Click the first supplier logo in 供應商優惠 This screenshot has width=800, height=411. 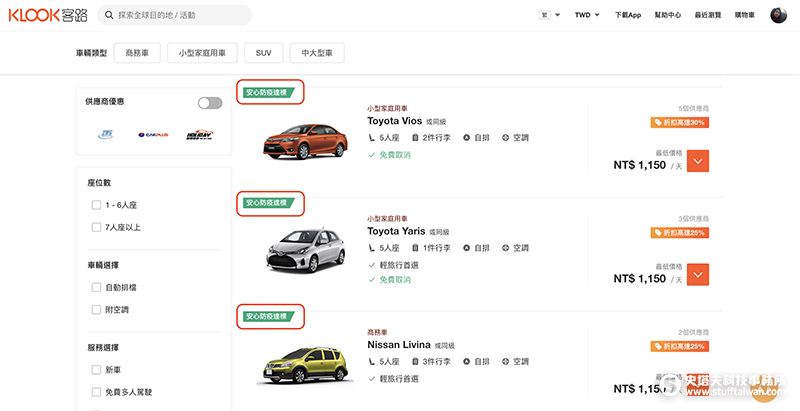106,135
